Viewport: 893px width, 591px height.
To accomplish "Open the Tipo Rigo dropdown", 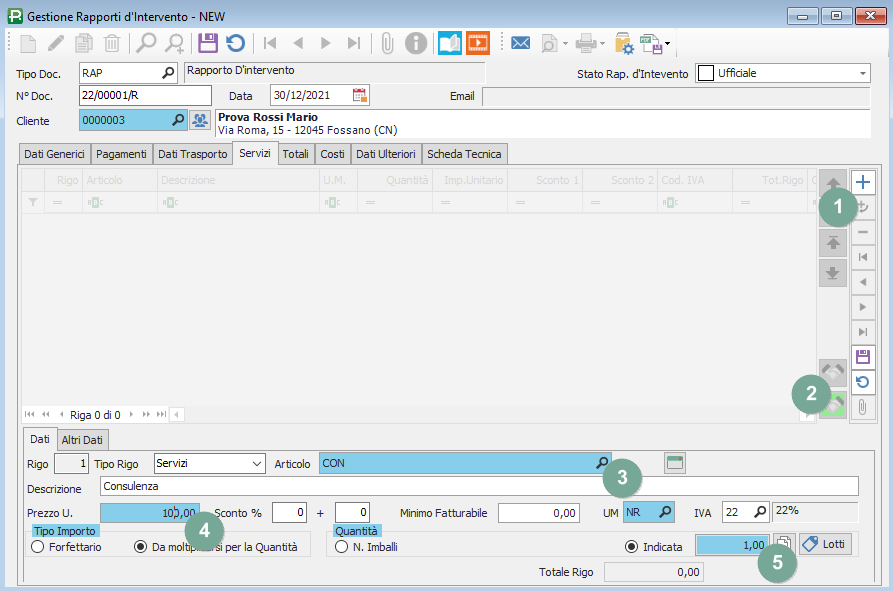I will (256, 464).
